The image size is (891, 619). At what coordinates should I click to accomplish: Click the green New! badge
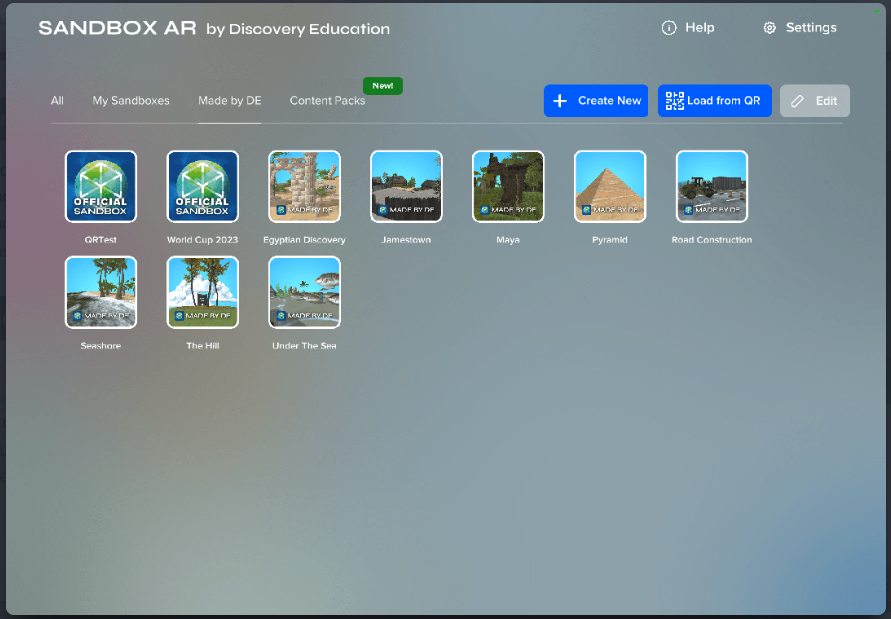click(382, 86)
